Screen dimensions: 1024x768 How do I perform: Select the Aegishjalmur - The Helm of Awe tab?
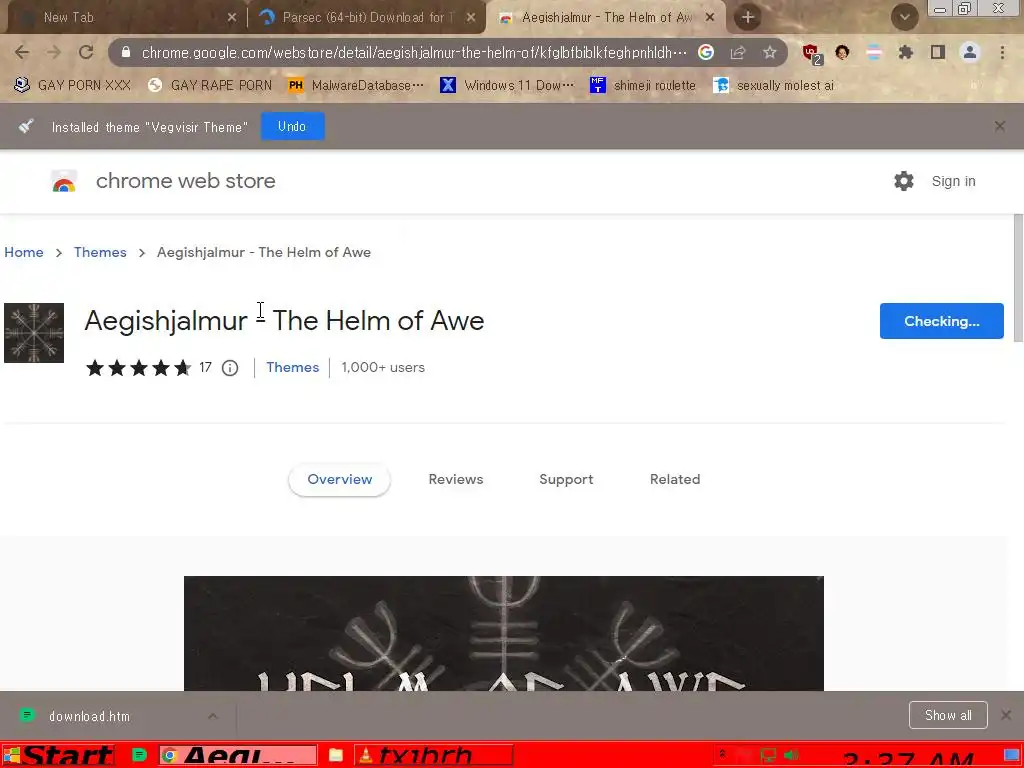606,18
